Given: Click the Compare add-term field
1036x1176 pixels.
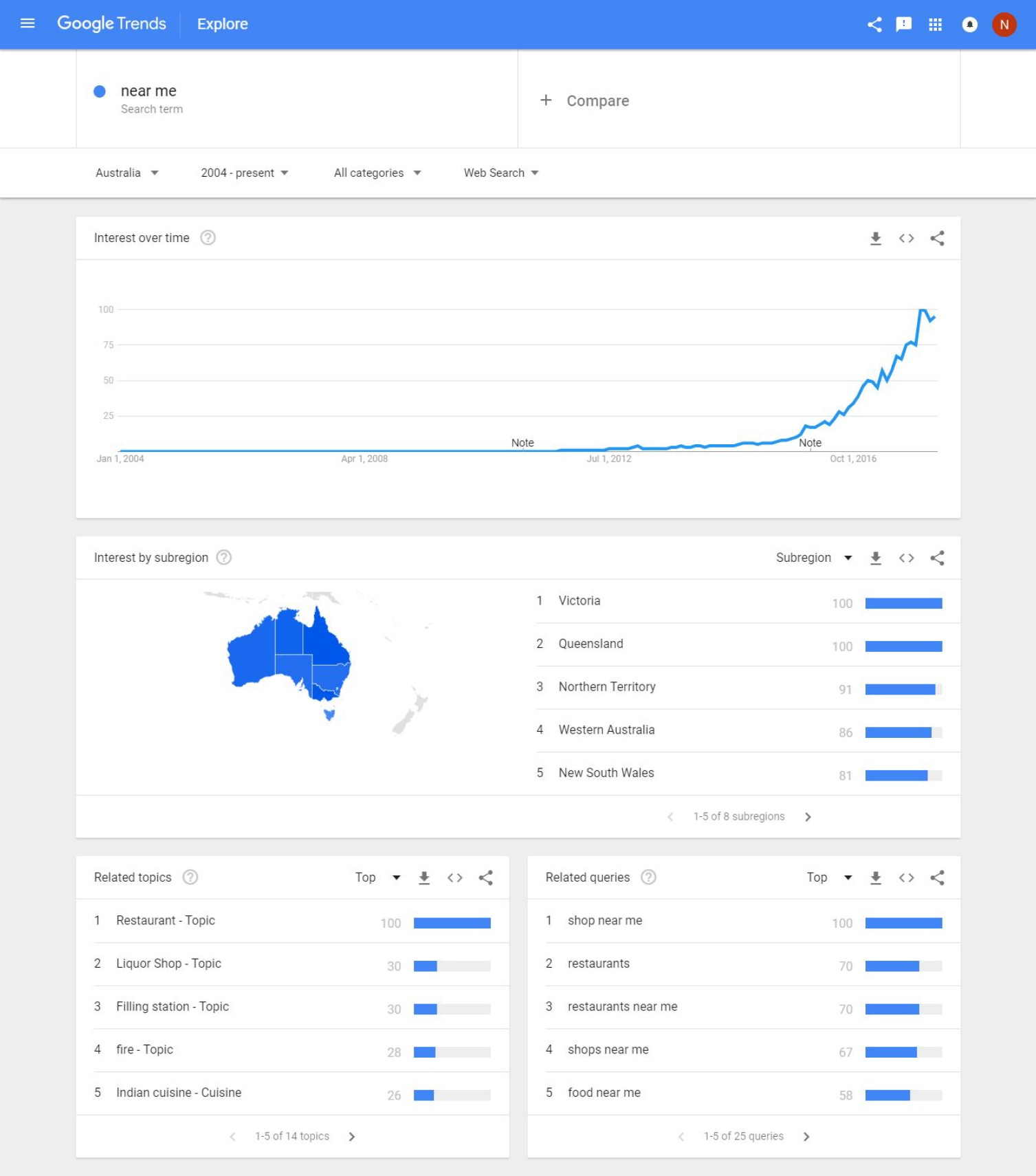Looking at the screenshot, I should pyautogui.click(x=739, y=99).
